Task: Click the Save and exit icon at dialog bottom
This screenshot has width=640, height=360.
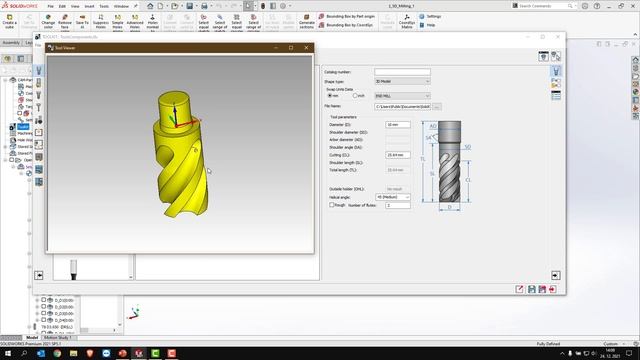Action: coord(542,289)
